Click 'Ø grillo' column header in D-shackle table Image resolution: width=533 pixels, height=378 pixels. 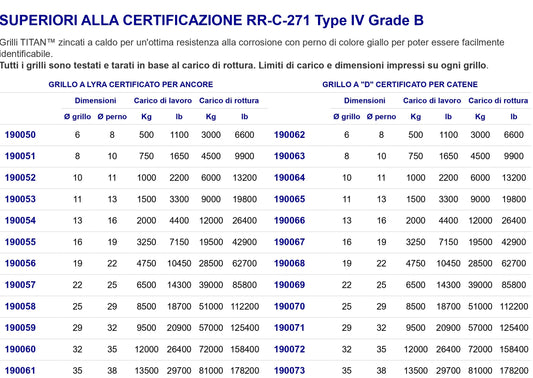(347, 117)
